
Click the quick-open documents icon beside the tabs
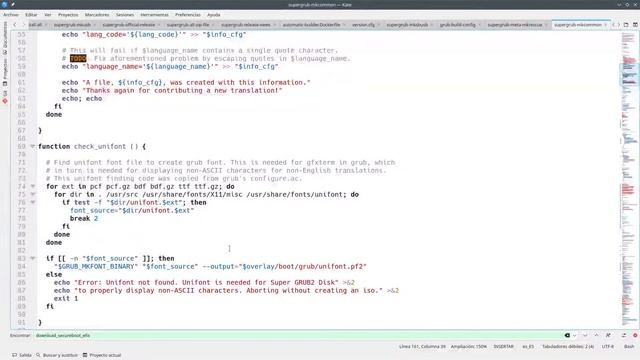tap(626, 25)
